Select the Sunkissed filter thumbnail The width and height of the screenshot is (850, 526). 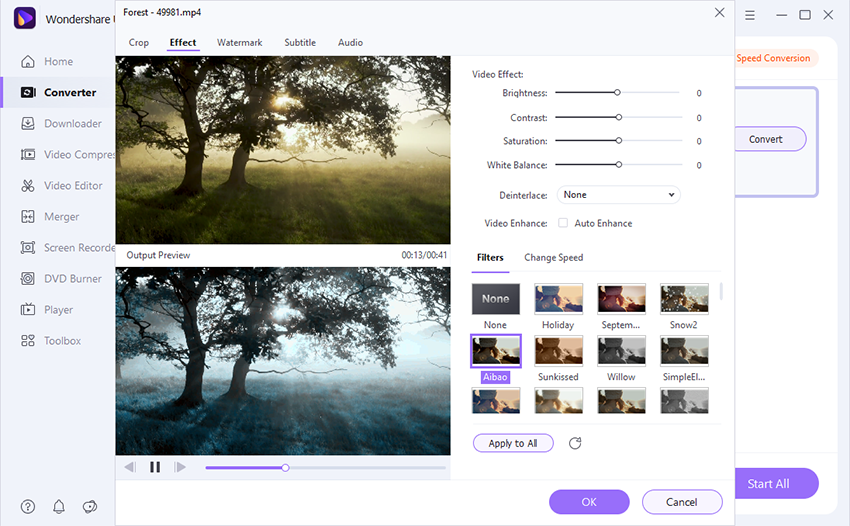tap(558, 350)
